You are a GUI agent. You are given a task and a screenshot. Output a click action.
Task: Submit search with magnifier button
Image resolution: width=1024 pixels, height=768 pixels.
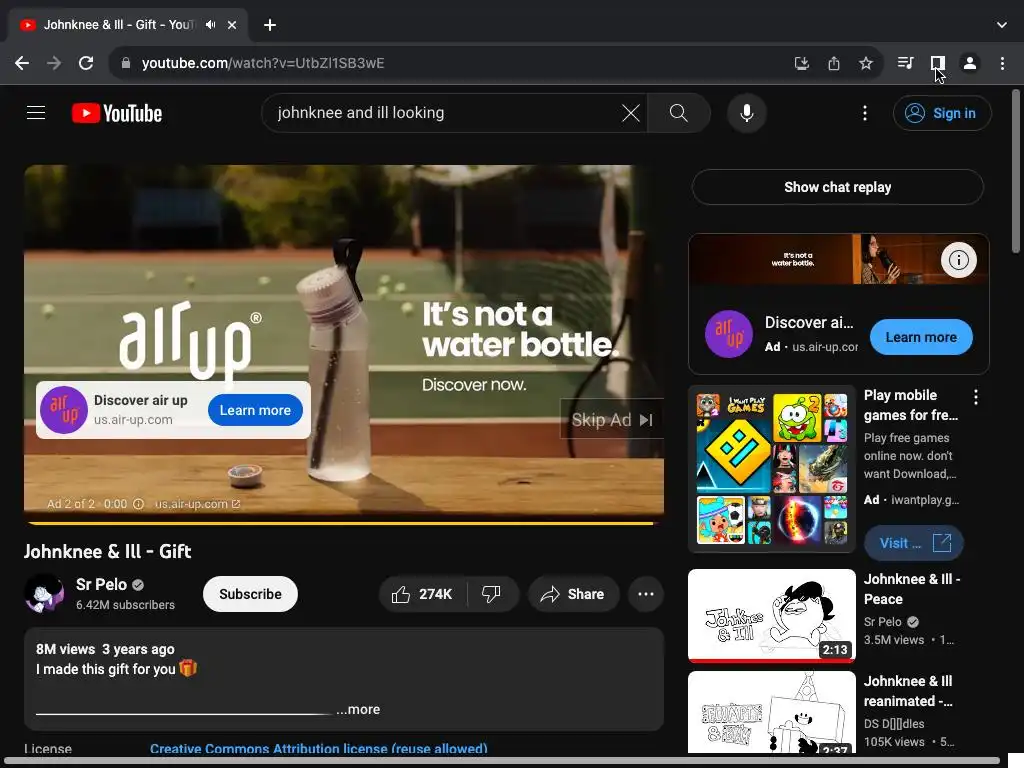[679, 113]
